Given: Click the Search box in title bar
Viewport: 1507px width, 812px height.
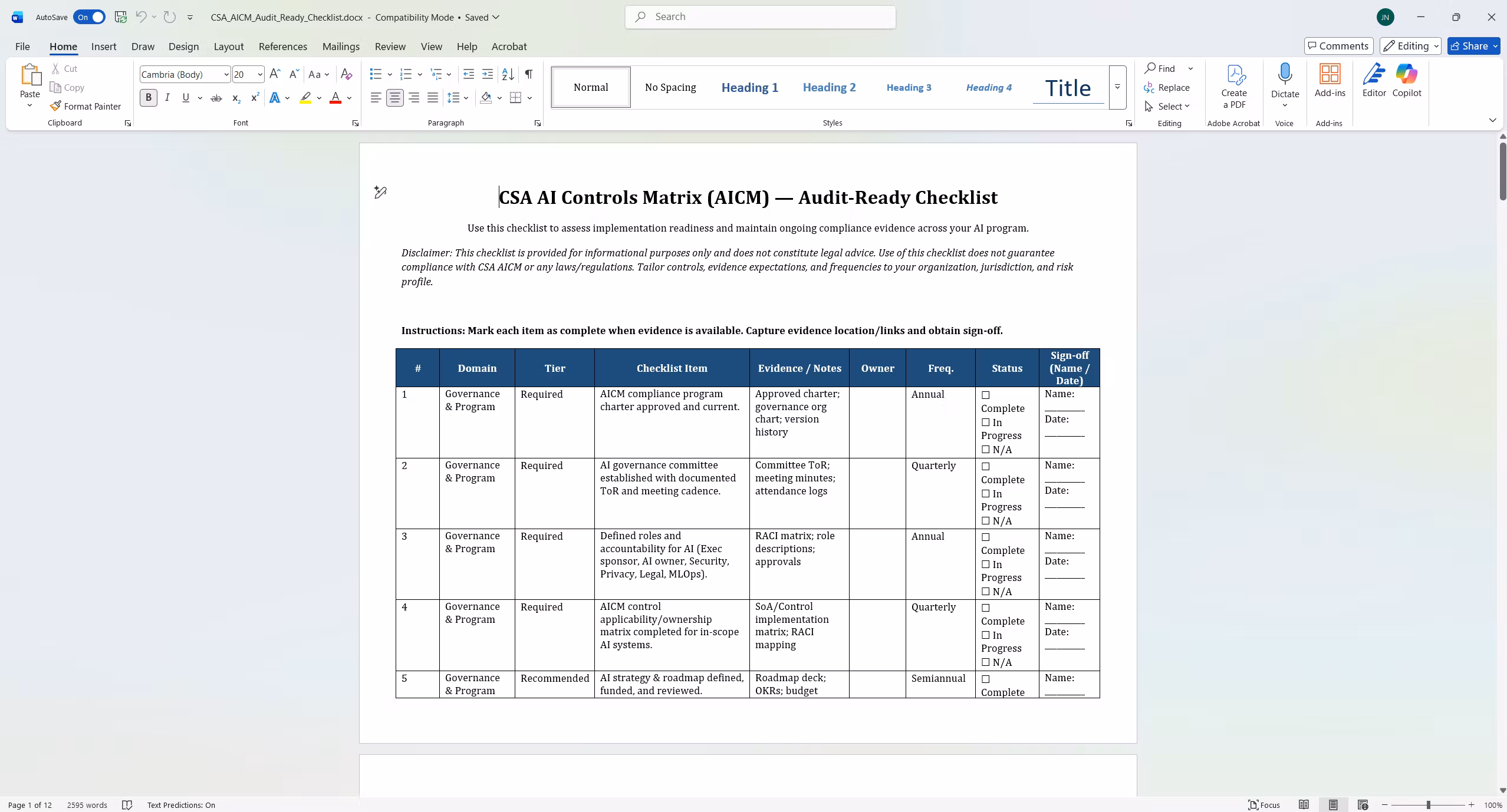Looking at the screenshot, I should click(761, 17).
